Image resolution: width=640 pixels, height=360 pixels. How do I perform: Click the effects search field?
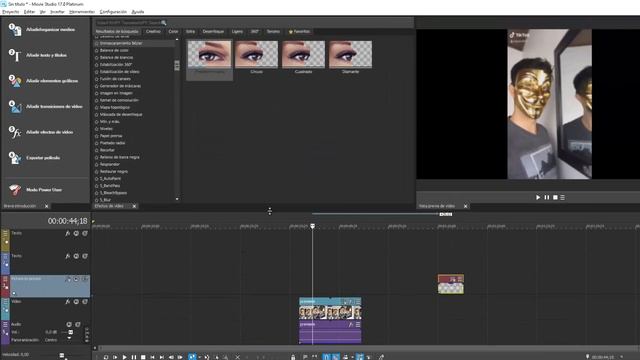click(128, 23)
